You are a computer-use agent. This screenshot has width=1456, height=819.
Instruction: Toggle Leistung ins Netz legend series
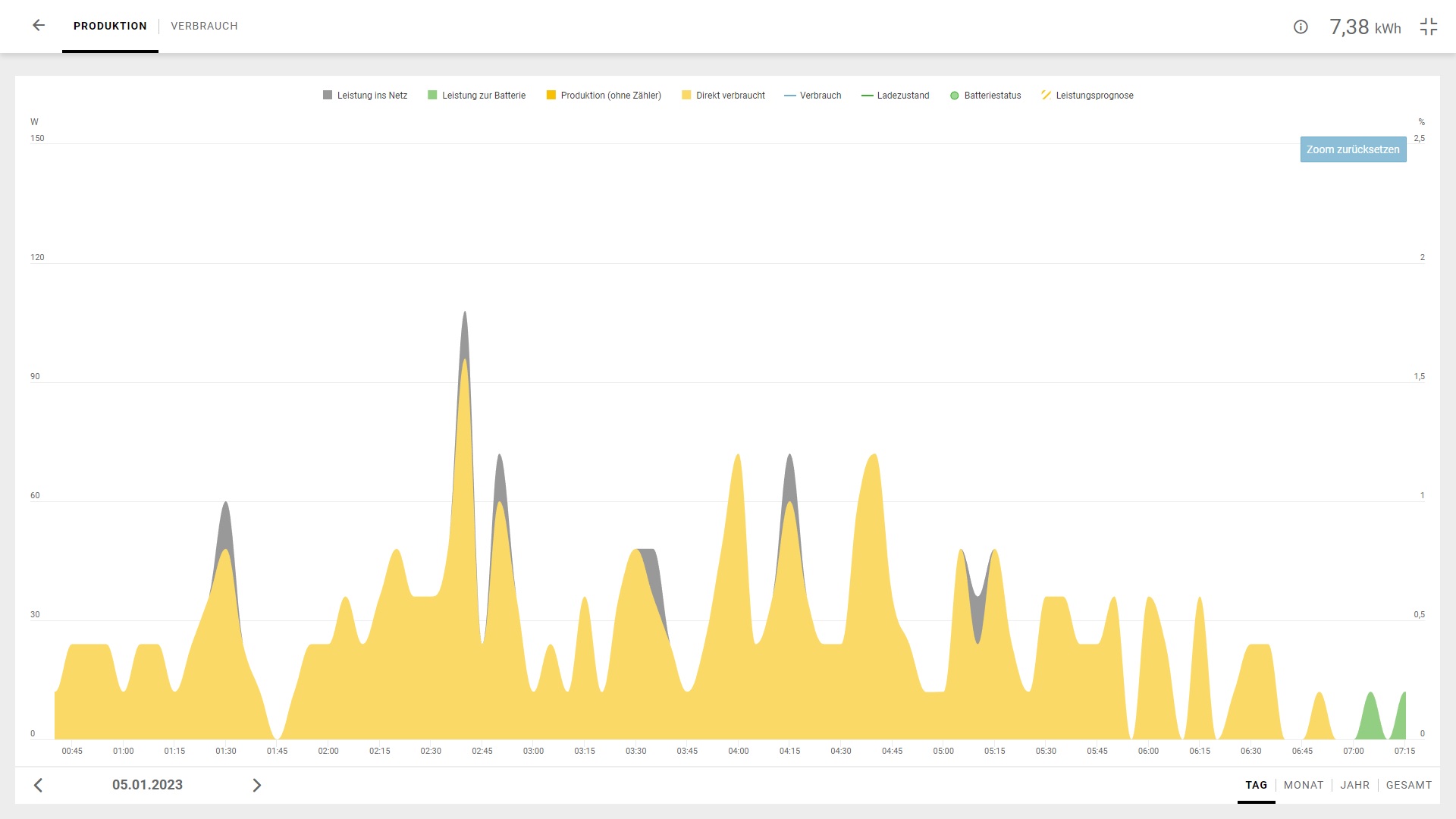366,96
